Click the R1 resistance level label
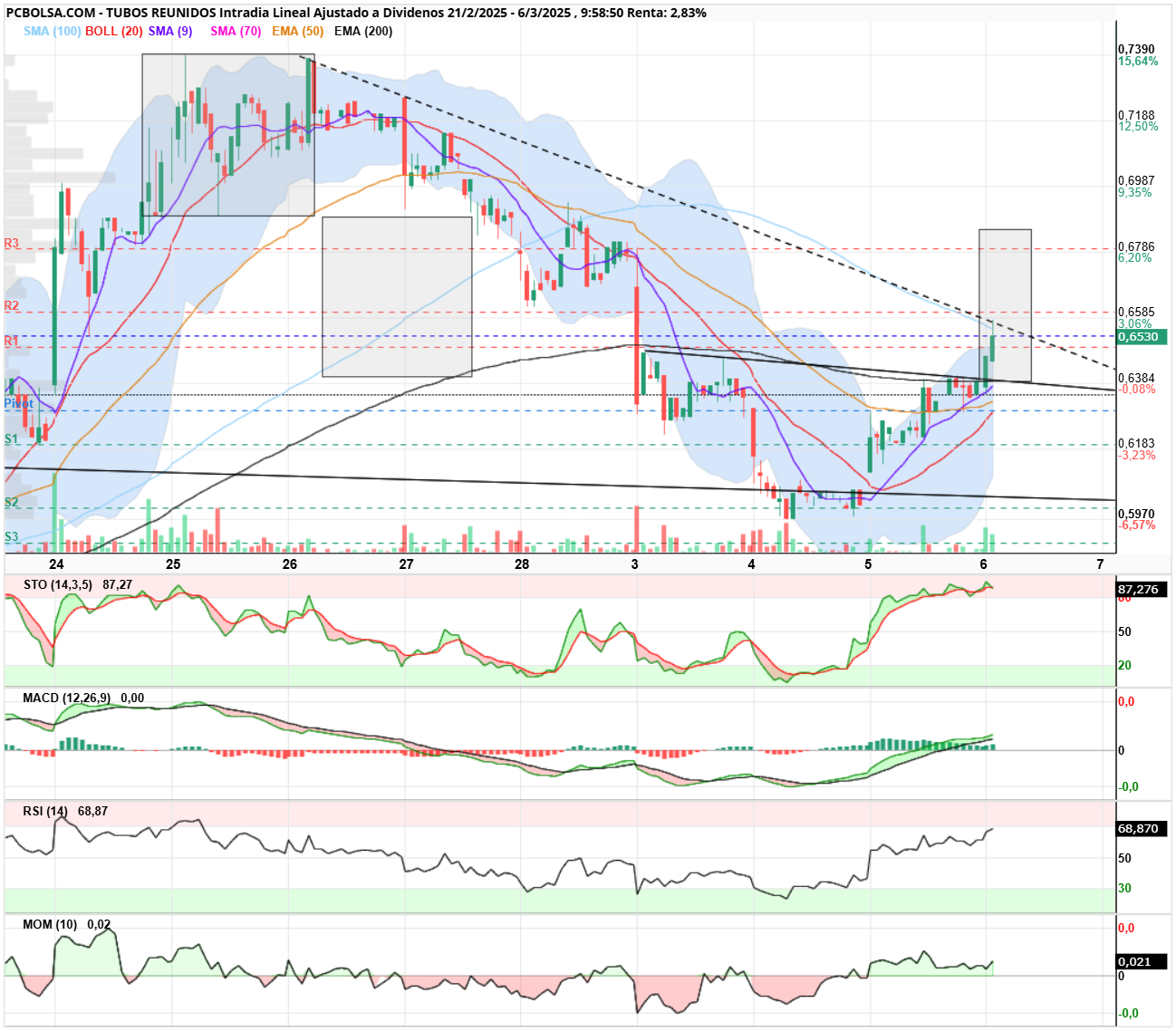Image resolution: width=1176 pixels, height=1031 pixels. point(12,342)
